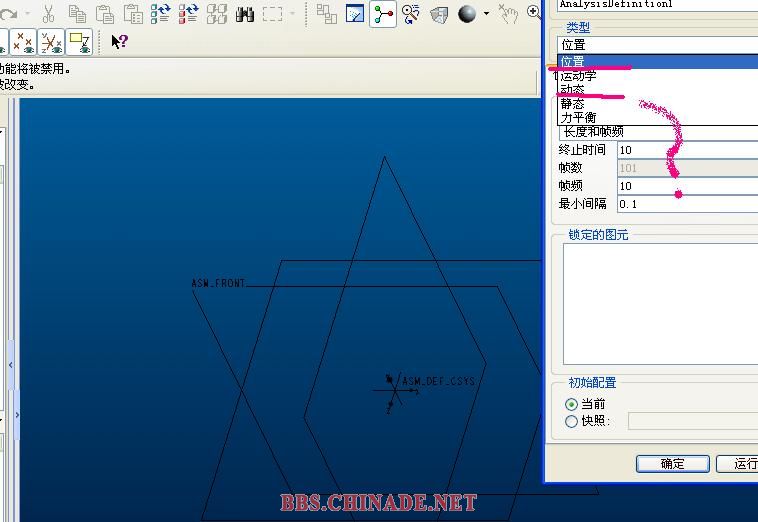The height and width of the screenshot is (522, 758).
Task: Click the context help arrow-question icon
Action: click(x=119, y=42)
